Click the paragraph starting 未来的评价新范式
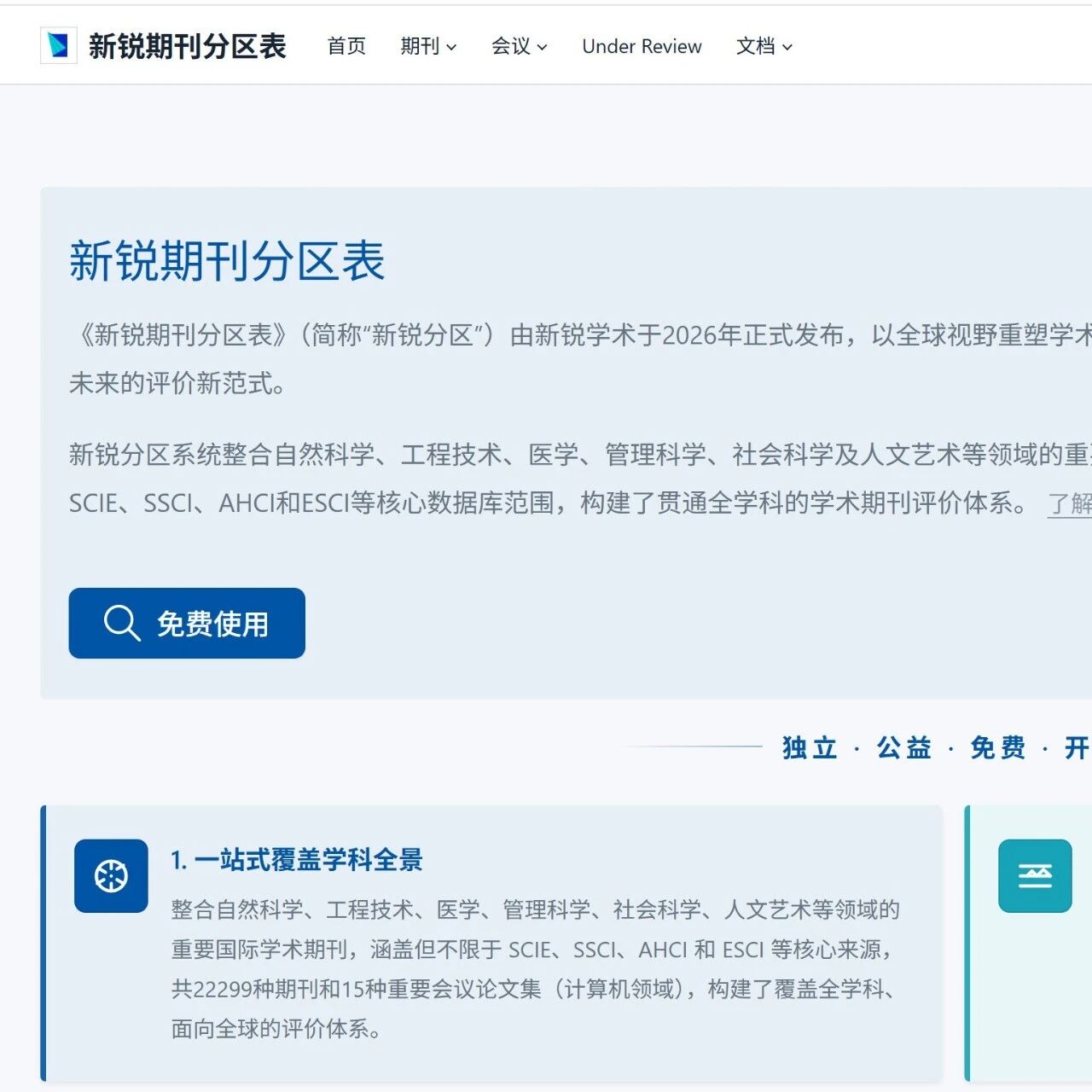Viewport: 1092px width, 1092px height. coord(178,383)
